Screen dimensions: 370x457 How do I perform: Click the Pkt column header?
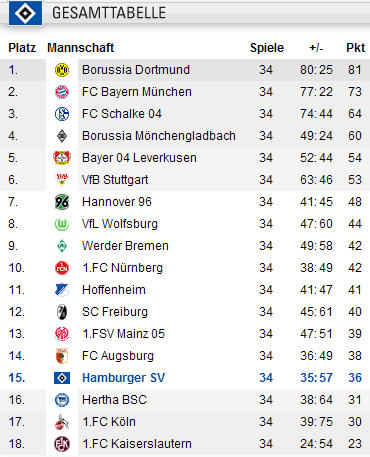pyautogui.click(x=356, y=48)
